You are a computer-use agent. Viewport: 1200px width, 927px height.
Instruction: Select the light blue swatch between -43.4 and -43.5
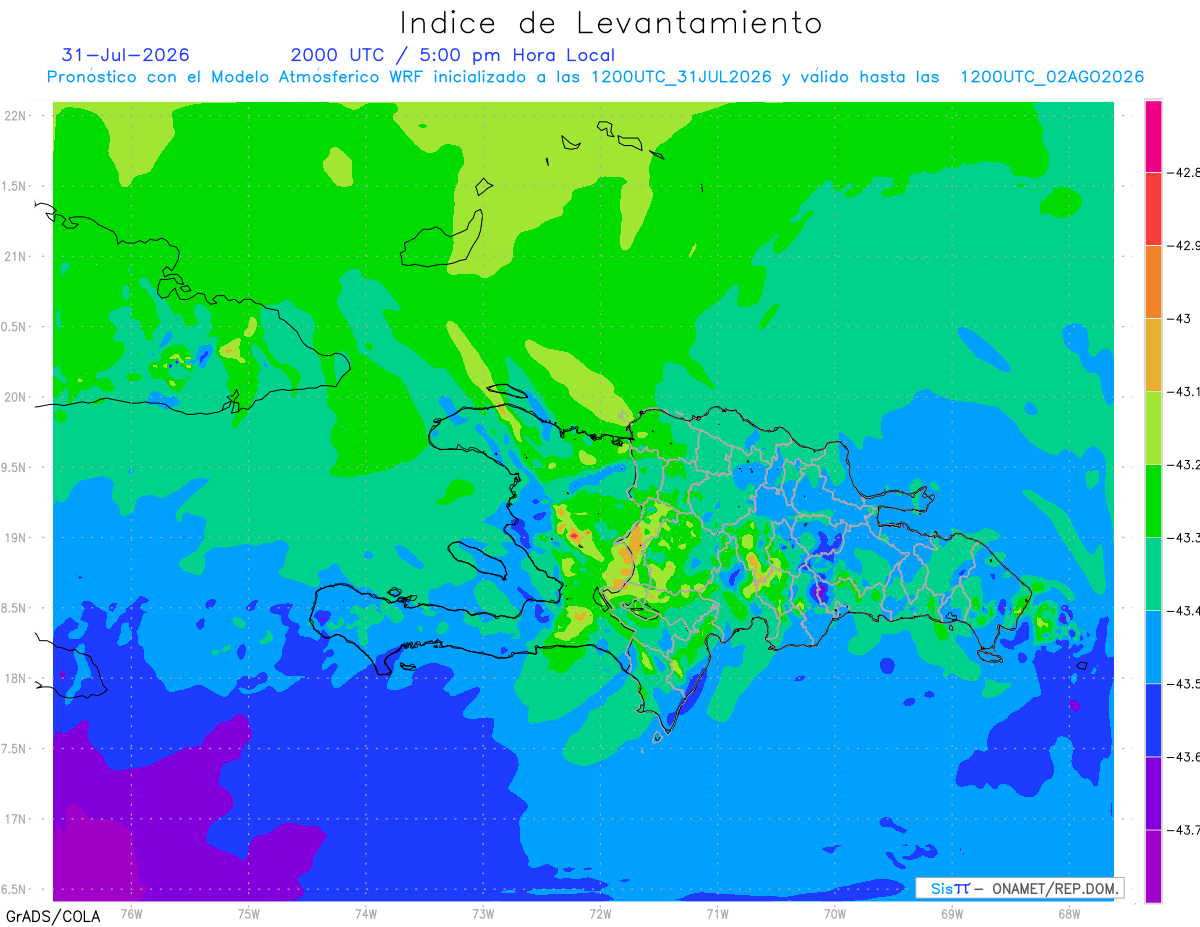(1153, 647)
